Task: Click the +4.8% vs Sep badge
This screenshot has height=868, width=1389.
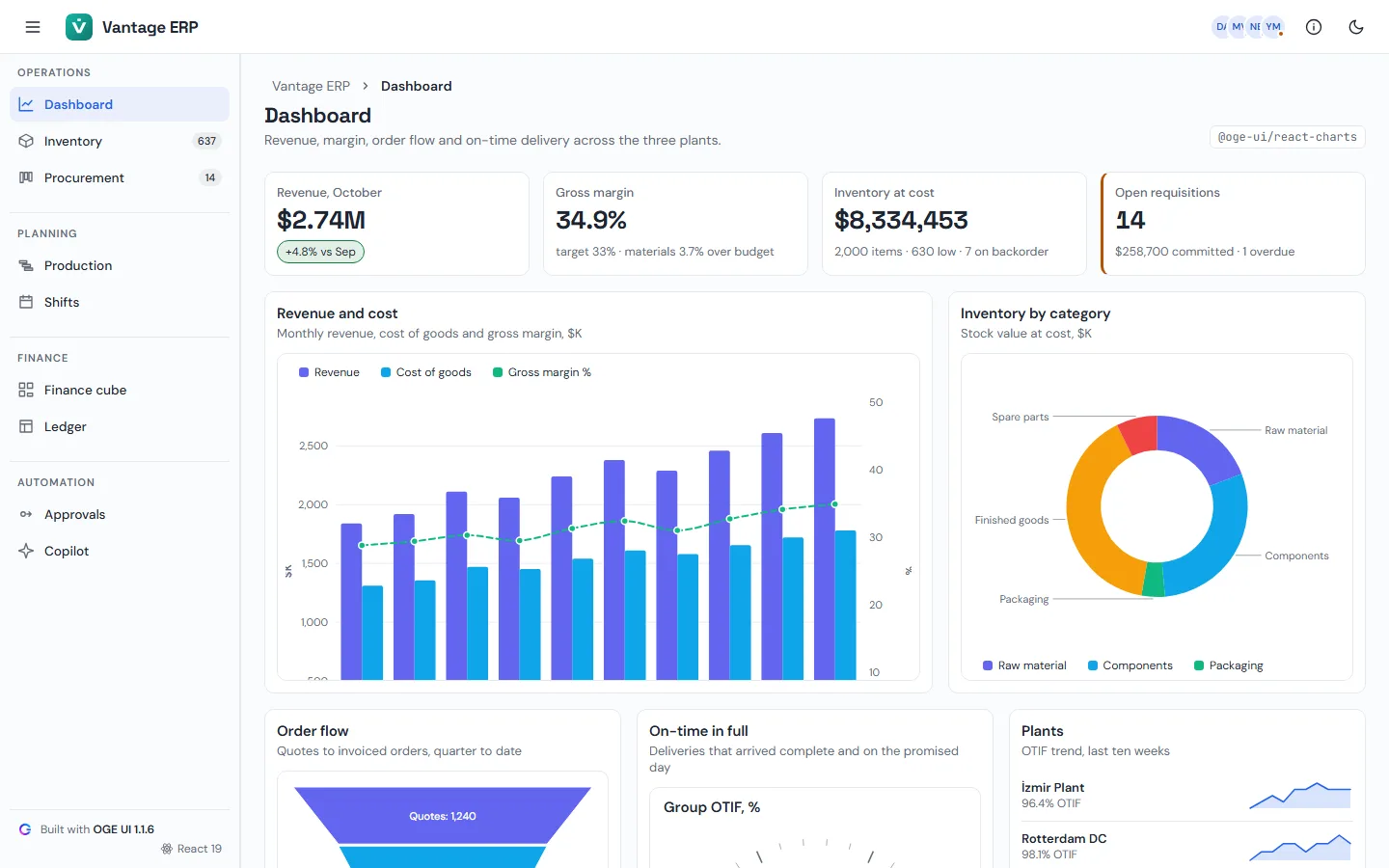Action: tap(320, 252)
